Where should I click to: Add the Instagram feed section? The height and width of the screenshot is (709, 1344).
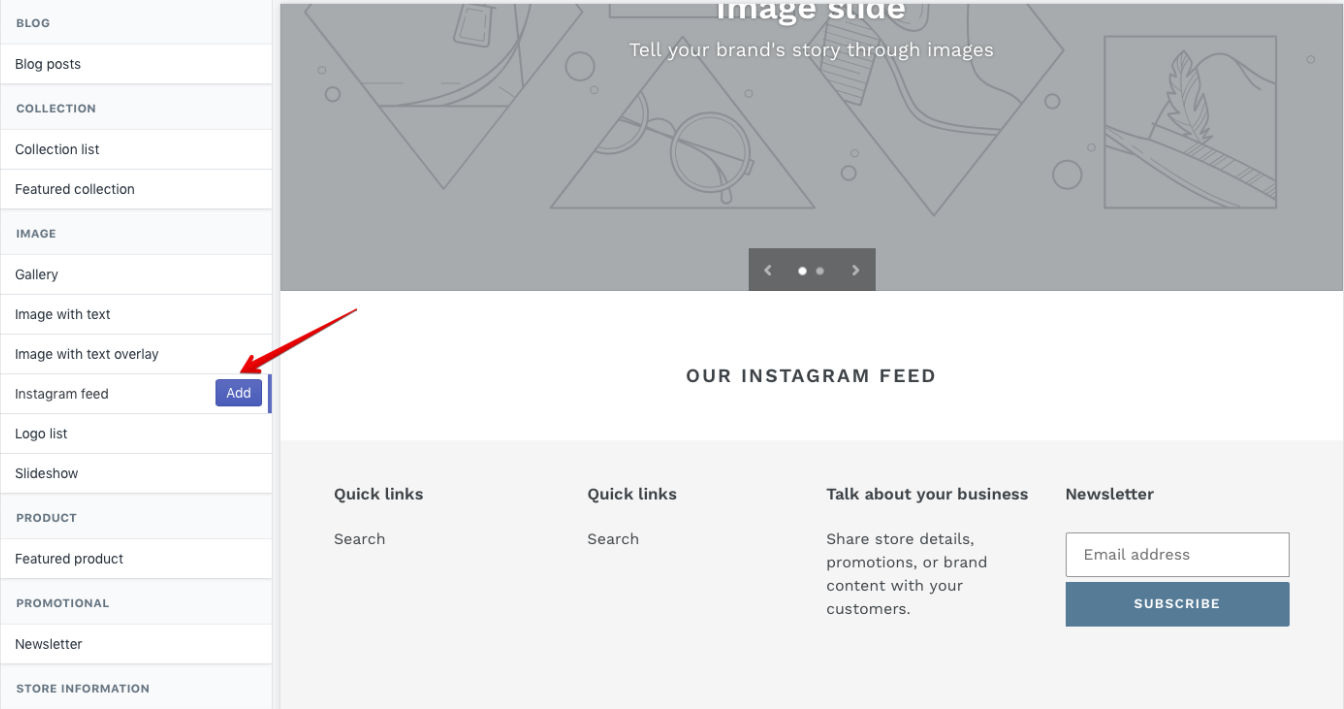[x=239, y=393]
